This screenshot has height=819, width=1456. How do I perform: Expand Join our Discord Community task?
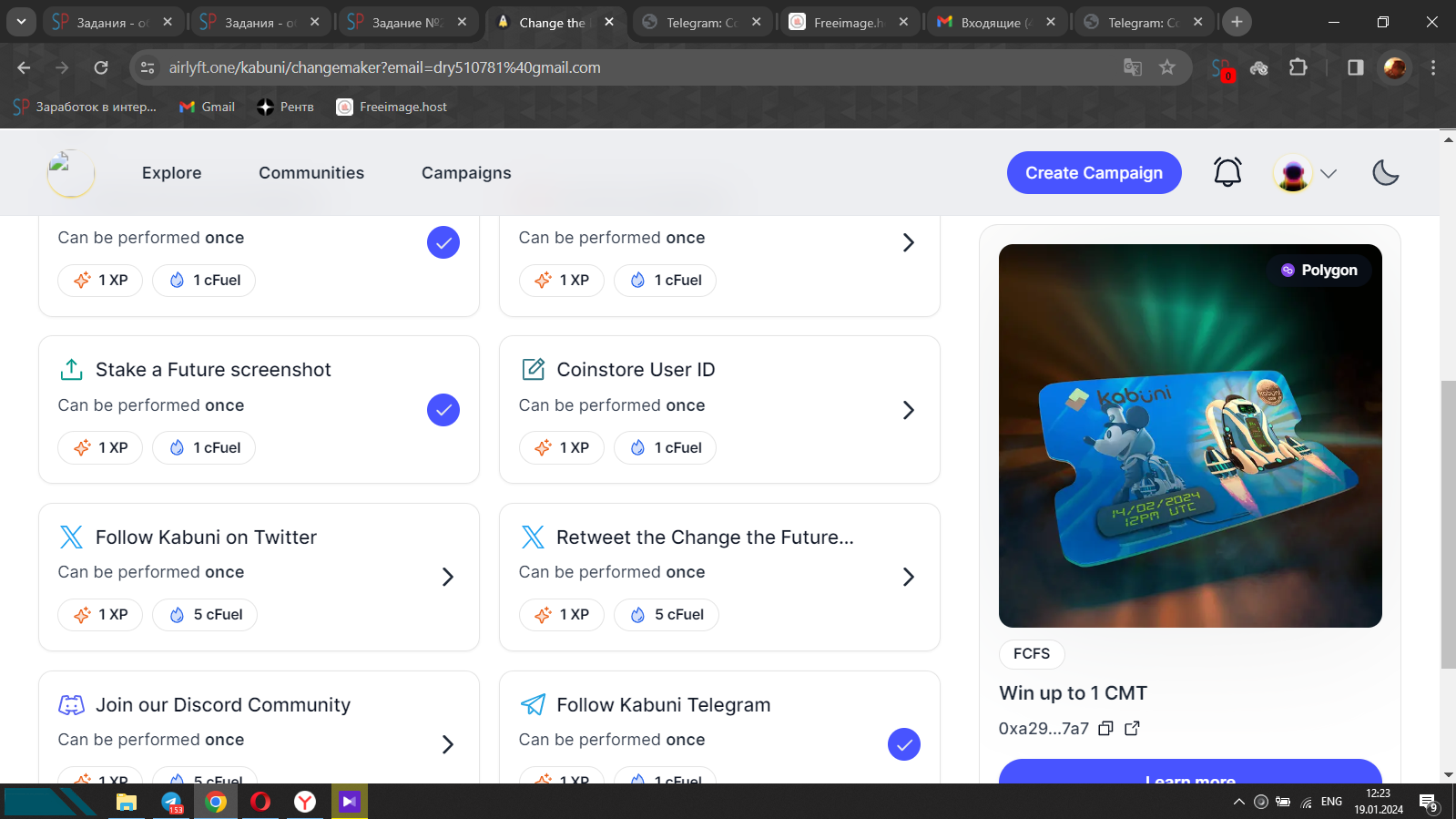coord(447,744)
